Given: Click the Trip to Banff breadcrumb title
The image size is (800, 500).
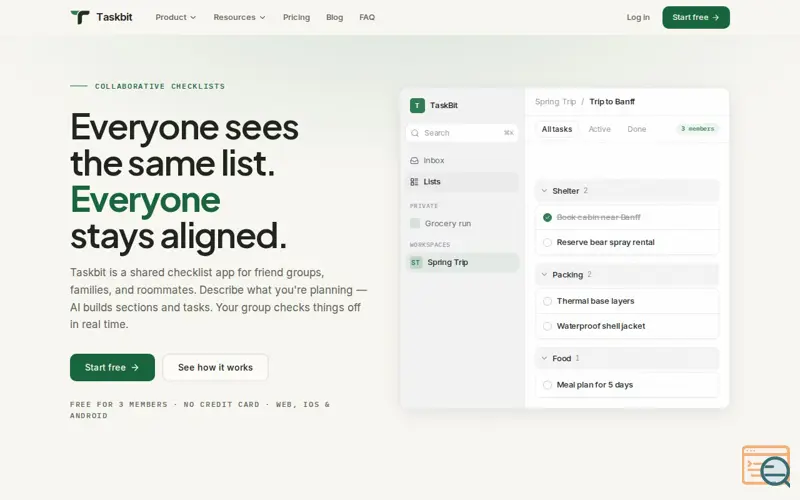Looking at the screenshot, I should tap(612, 102).
